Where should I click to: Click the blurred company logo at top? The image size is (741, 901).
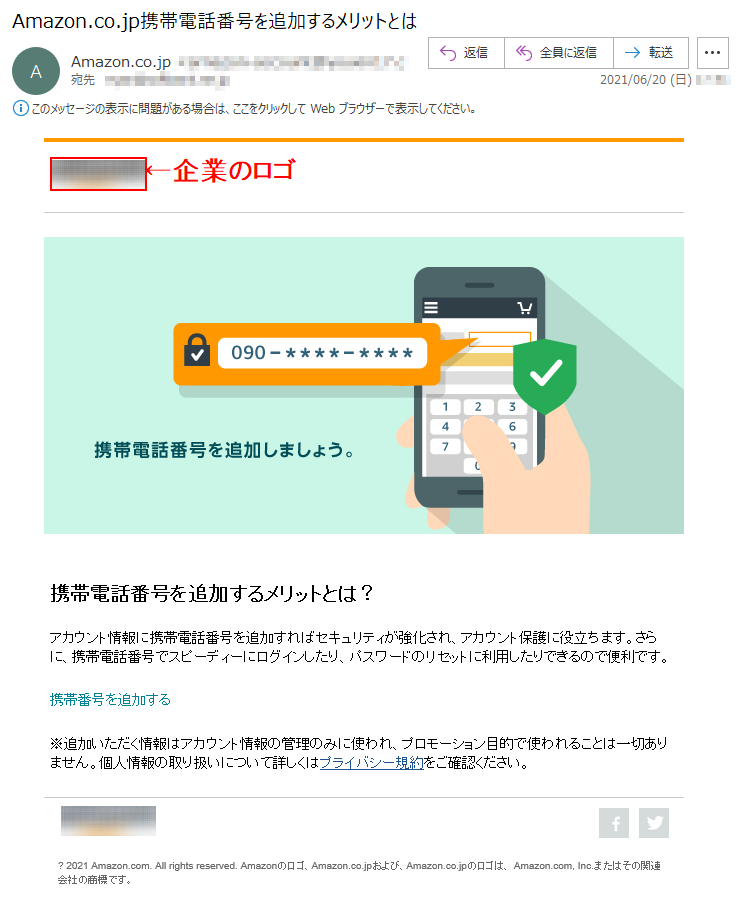pyautogui.click(x=98, y=174)
